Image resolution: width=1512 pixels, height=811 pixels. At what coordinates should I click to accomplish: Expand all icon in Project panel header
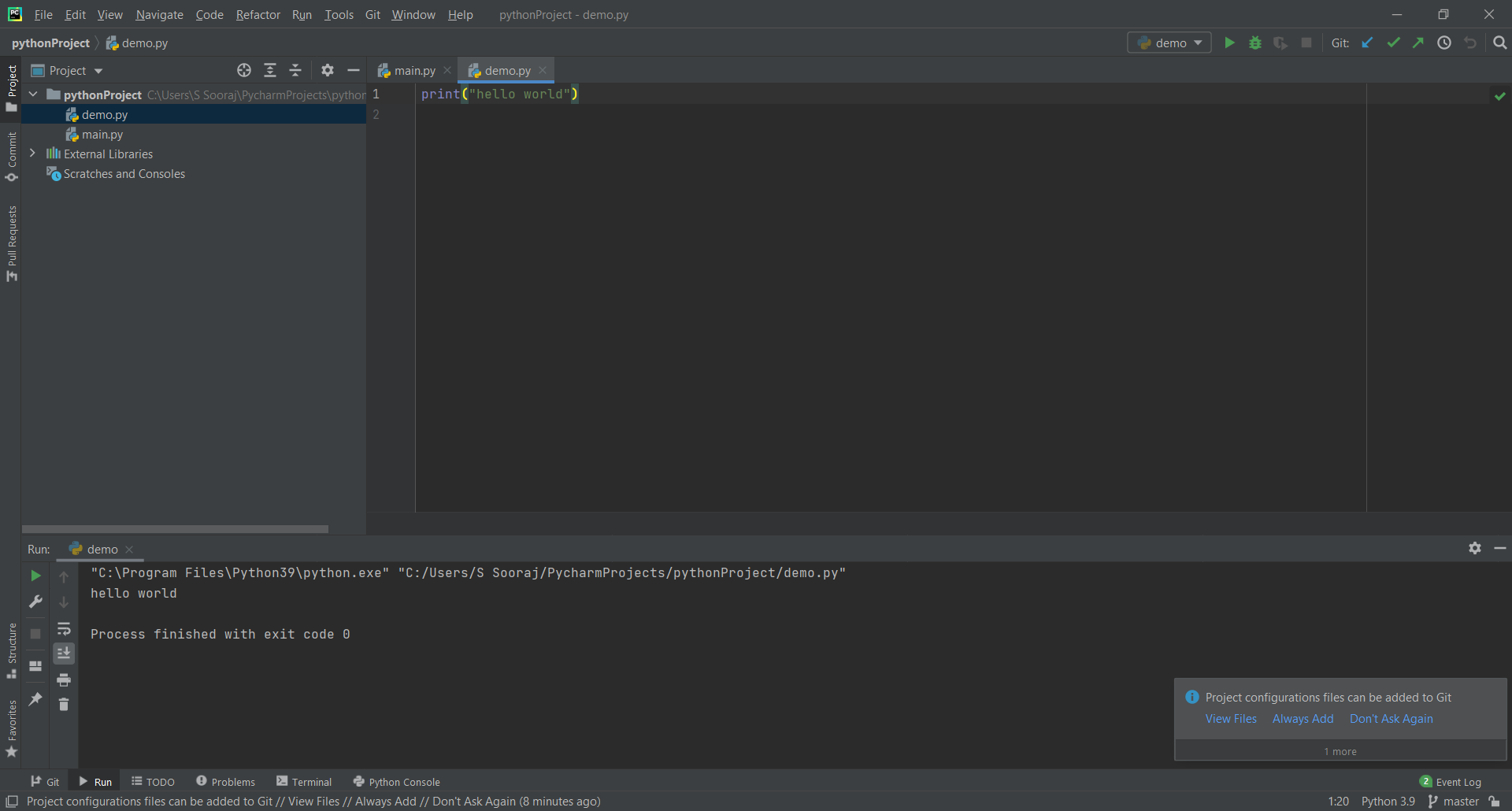[270, 71]
